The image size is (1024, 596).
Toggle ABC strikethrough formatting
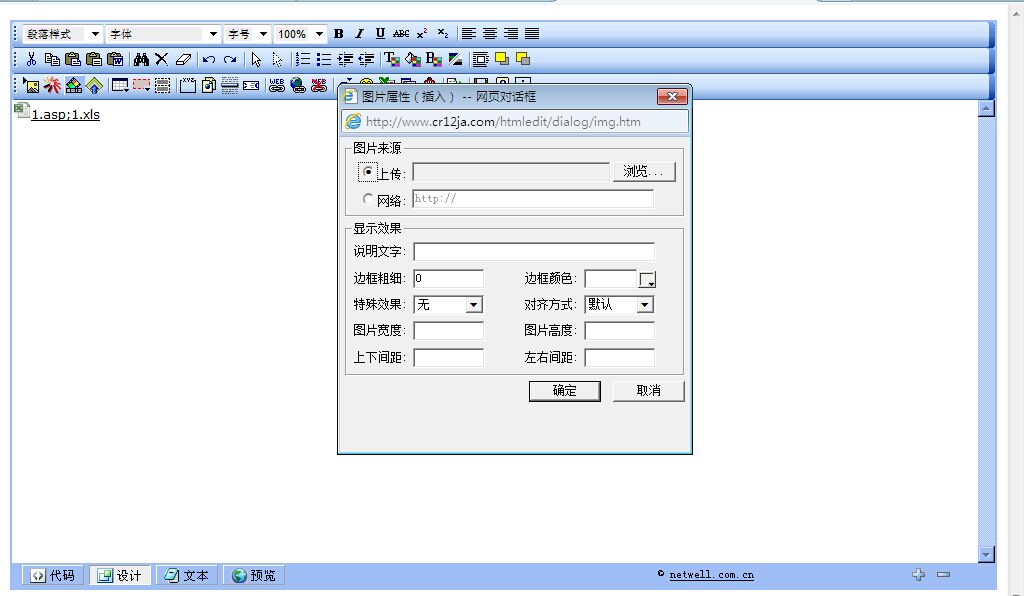tap(401, 34)
